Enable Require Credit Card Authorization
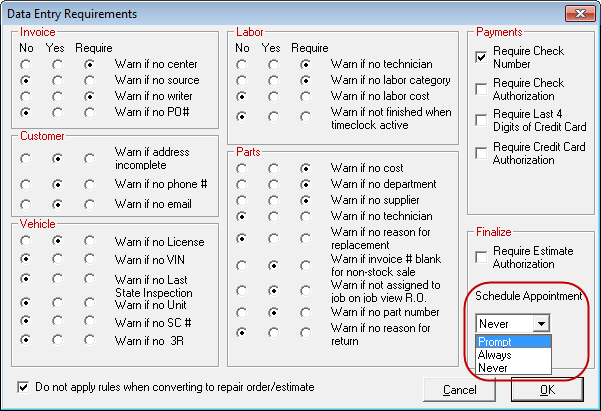 coord(482,153)
